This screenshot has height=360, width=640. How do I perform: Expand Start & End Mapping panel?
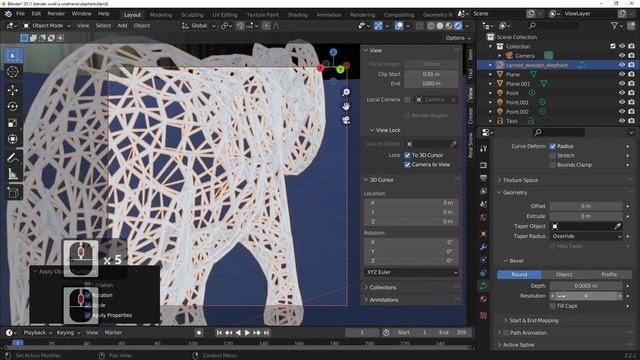(533, 320)
